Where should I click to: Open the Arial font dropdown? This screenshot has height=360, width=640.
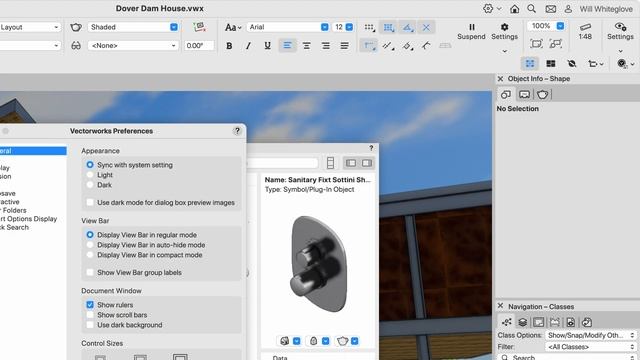pyautogui.click(x=288, y=27)
